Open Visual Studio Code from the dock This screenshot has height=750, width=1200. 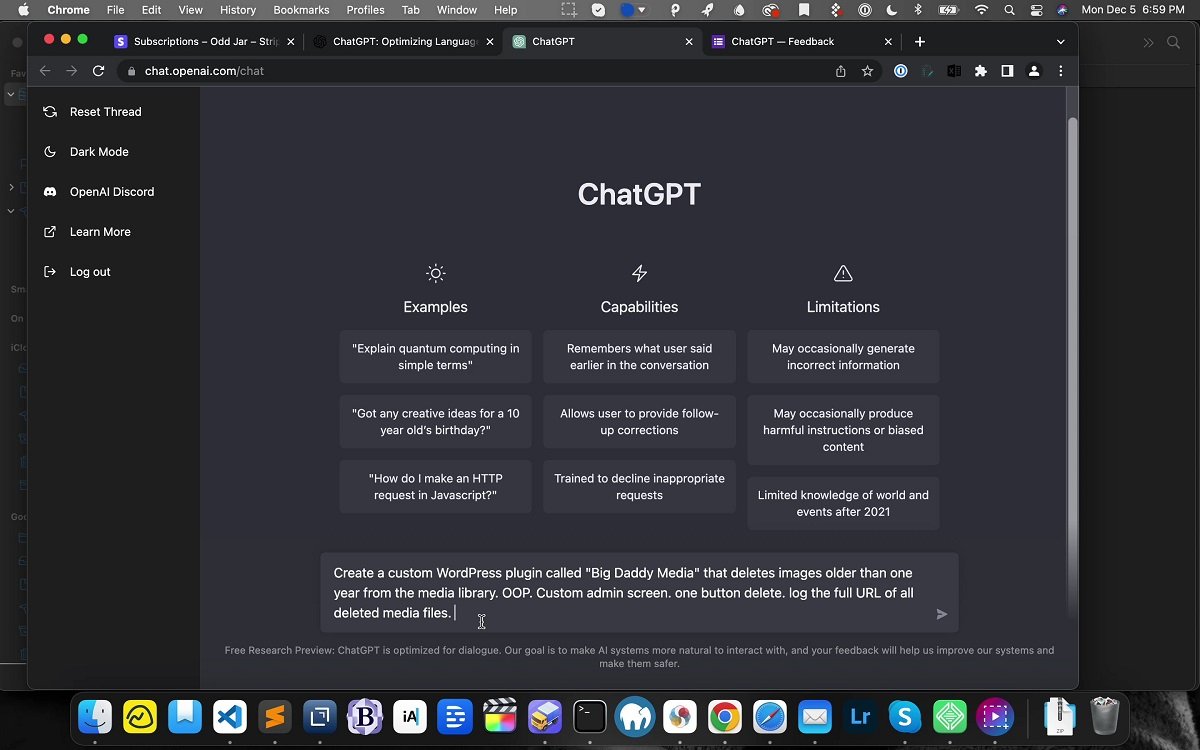pyautogui.click(x=230, y=717)
